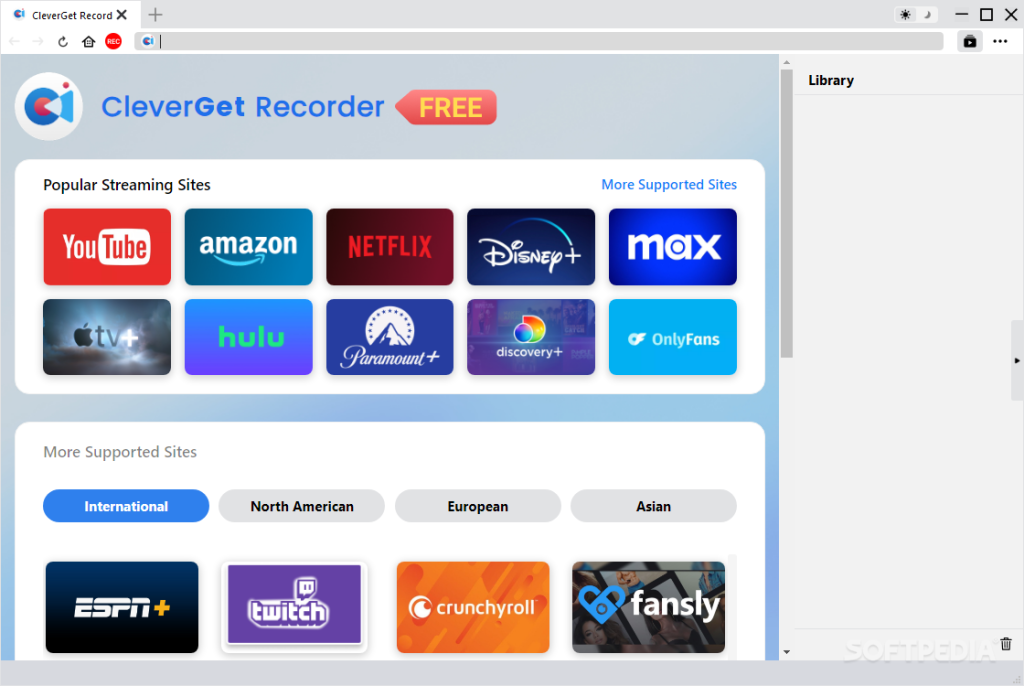Open the Crunchyroll site tile
1024x686 pixels.
click(473, 607)
